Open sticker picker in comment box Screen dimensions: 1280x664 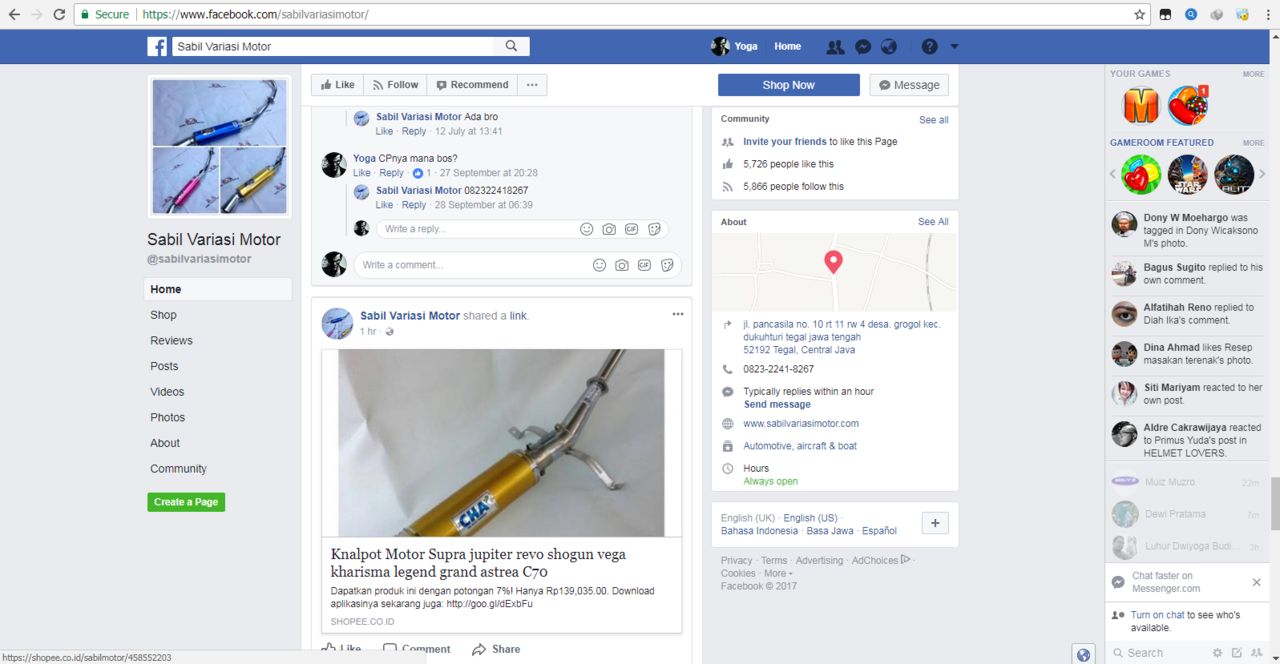667,265
